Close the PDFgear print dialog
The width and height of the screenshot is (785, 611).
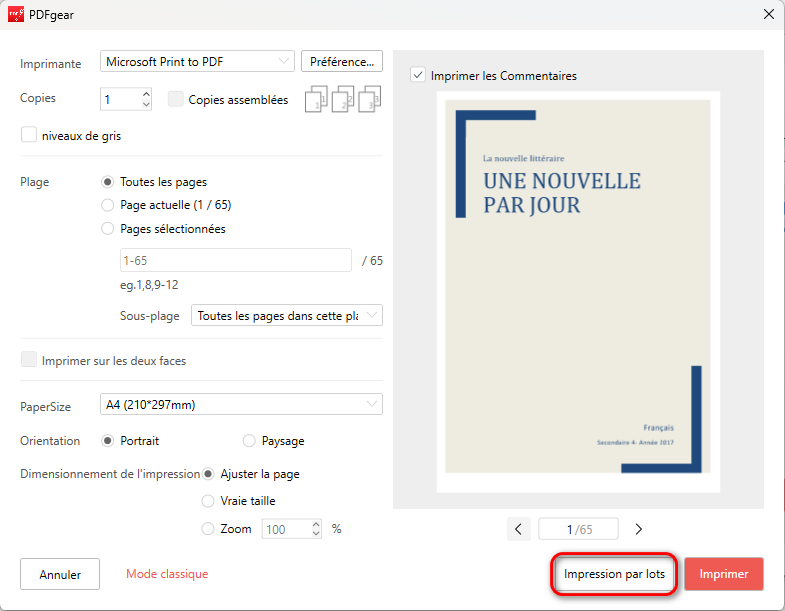pos(769,14)
